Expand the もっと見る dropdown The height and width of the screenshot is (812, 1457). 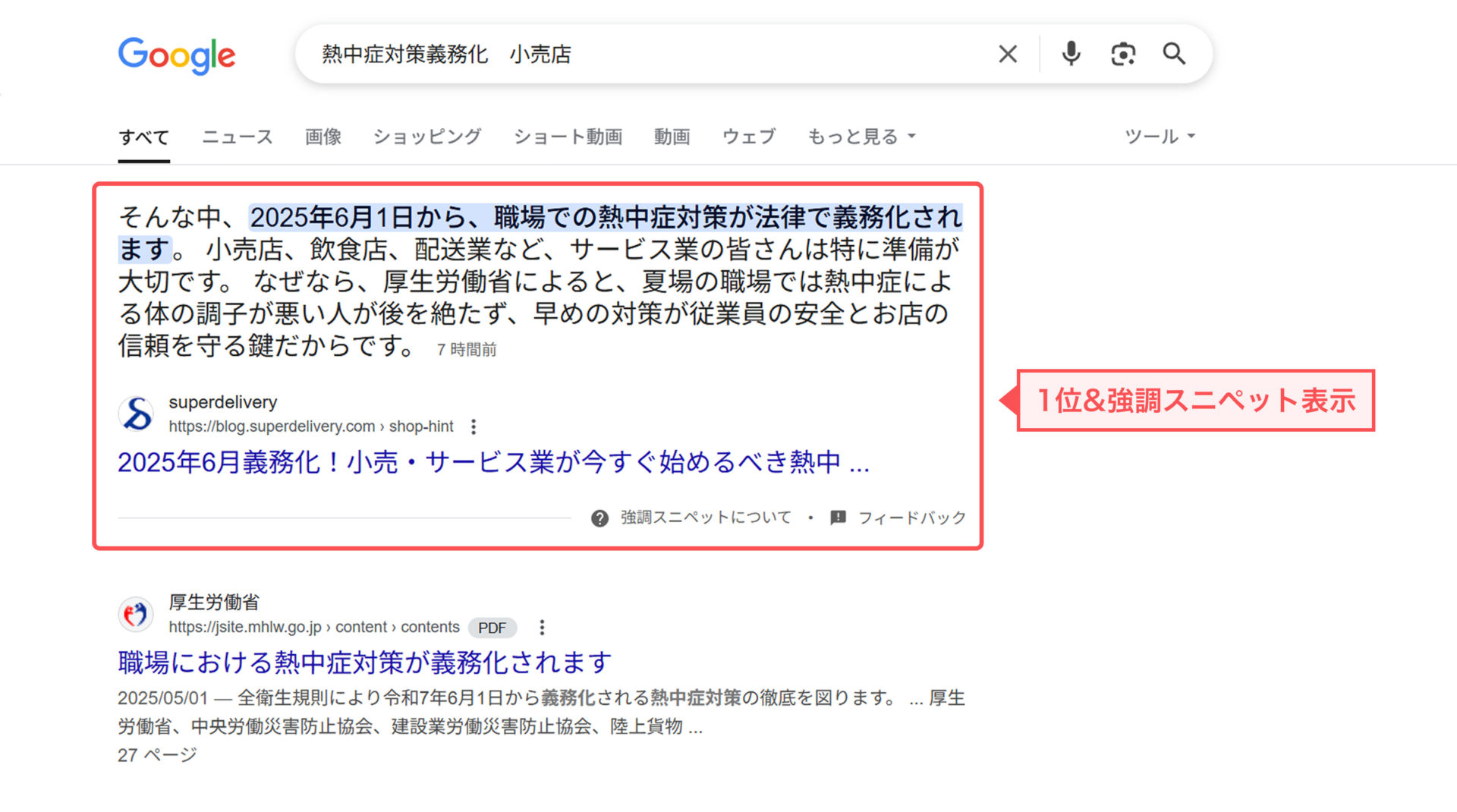(x=861, y=137)
